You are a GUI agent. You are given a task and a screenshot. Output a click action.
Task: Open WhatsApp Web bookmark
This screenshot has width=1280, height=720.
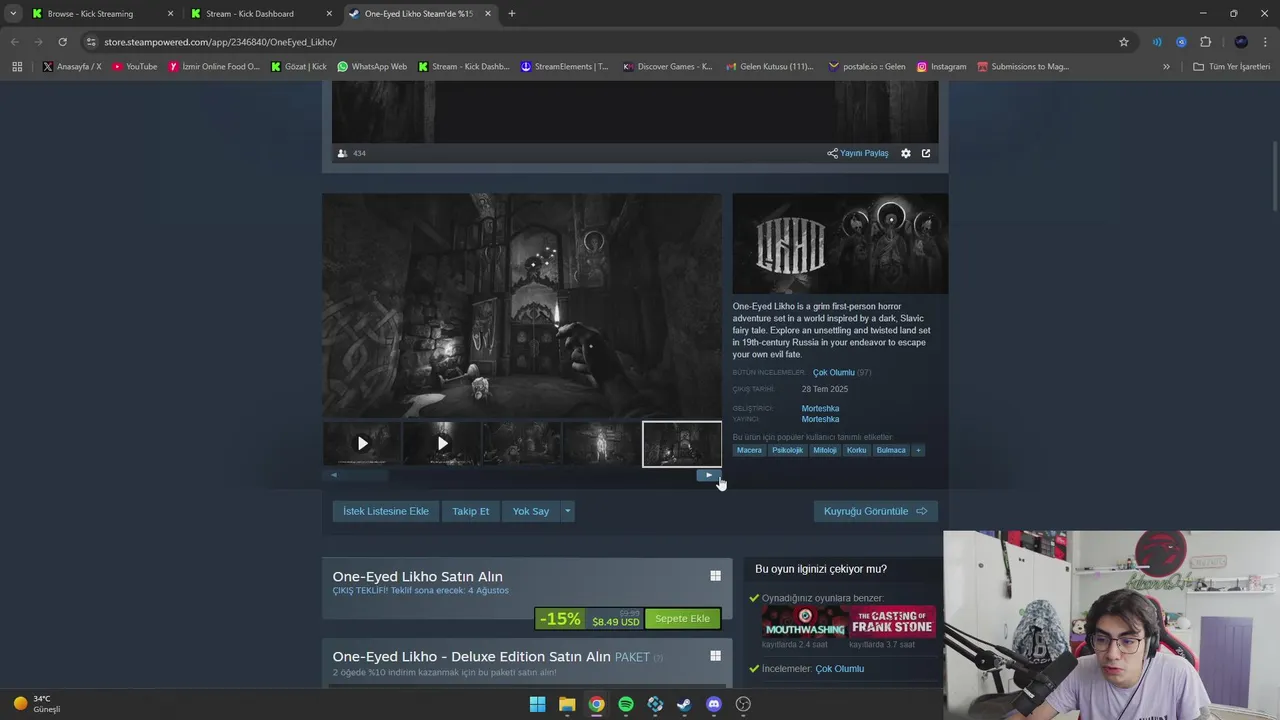[372, 67]
